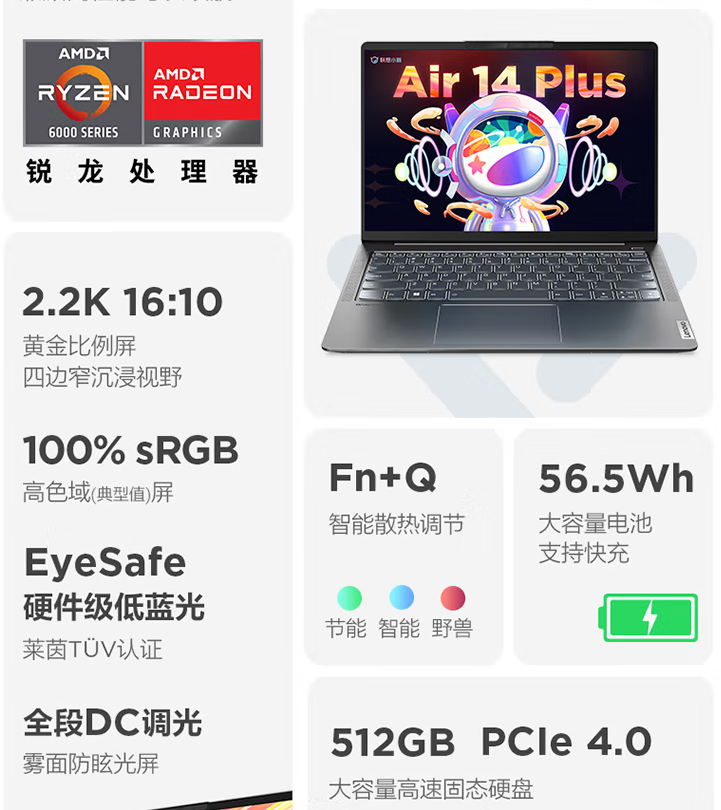Select the red 野兽 mode dot
Viewport: 721px width, 810px height.
coord(453,598)
